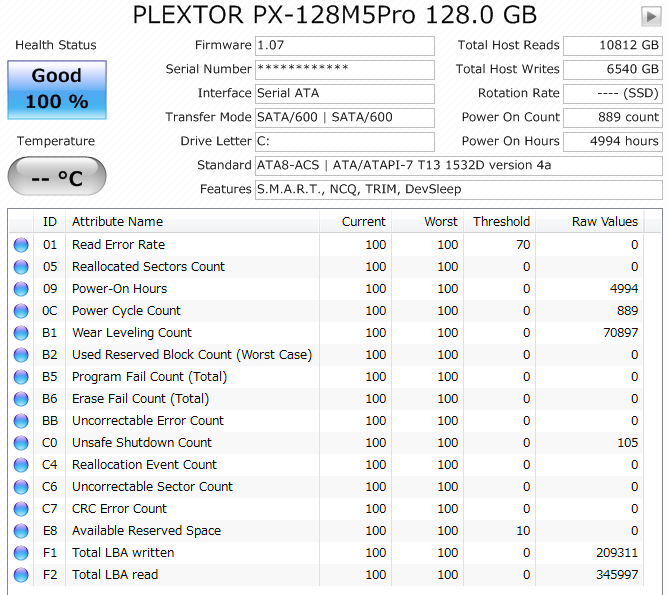Click the Threshold column header
The width and height of the screenshot is (669, 595).
point(499,222)
